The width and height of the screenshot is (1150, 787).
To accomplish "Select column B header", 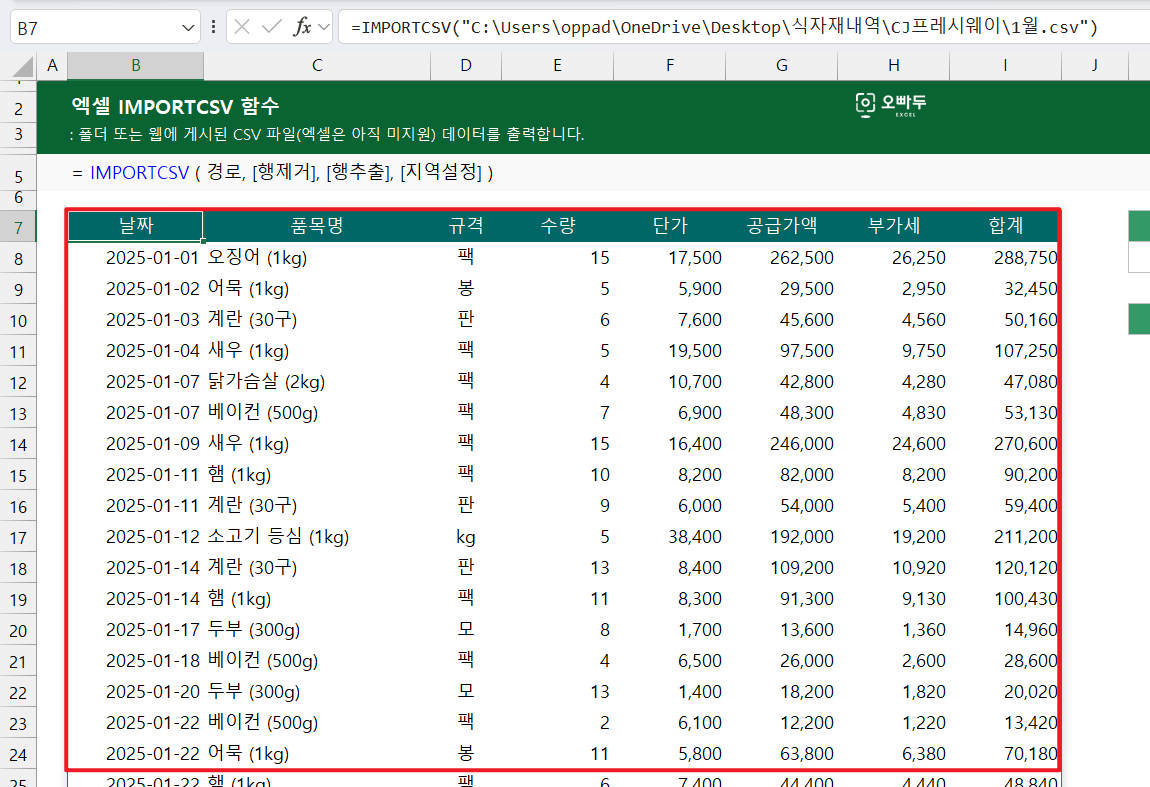I will (136, 65).
